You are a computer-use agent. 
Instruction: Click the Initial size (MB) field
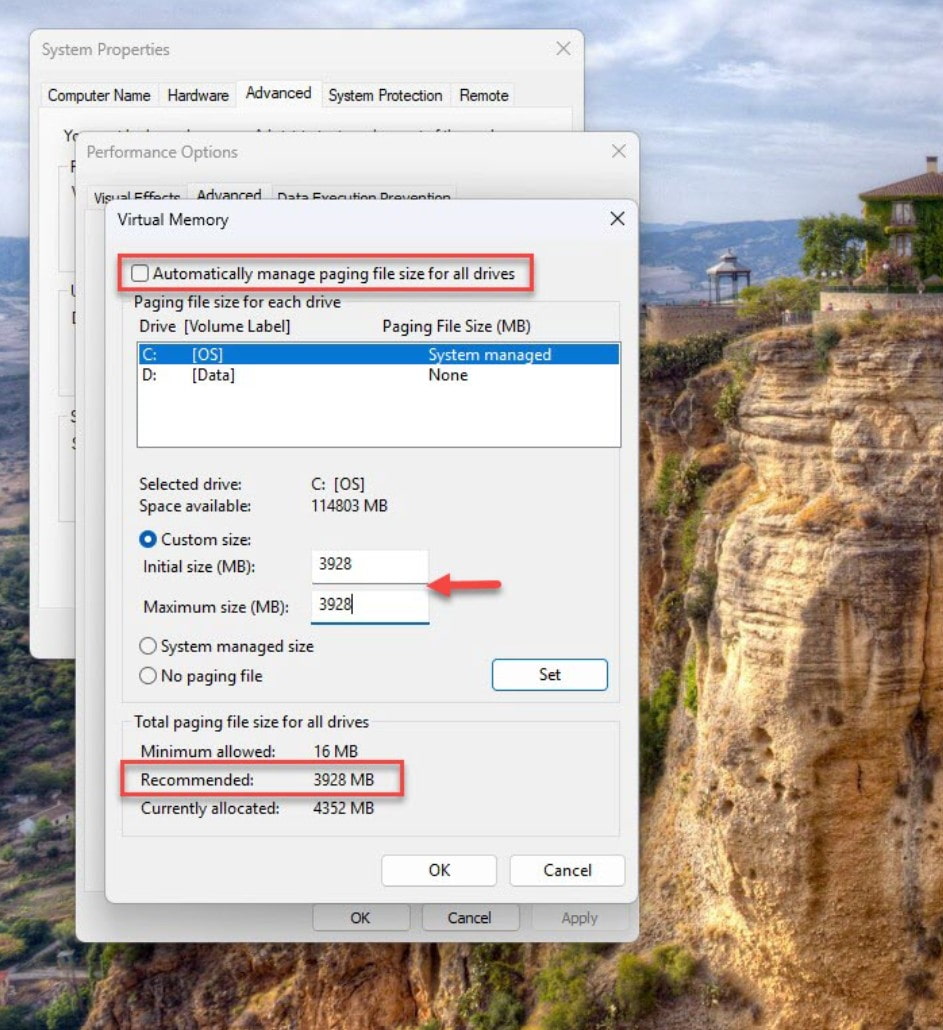[x=369, y=565]
